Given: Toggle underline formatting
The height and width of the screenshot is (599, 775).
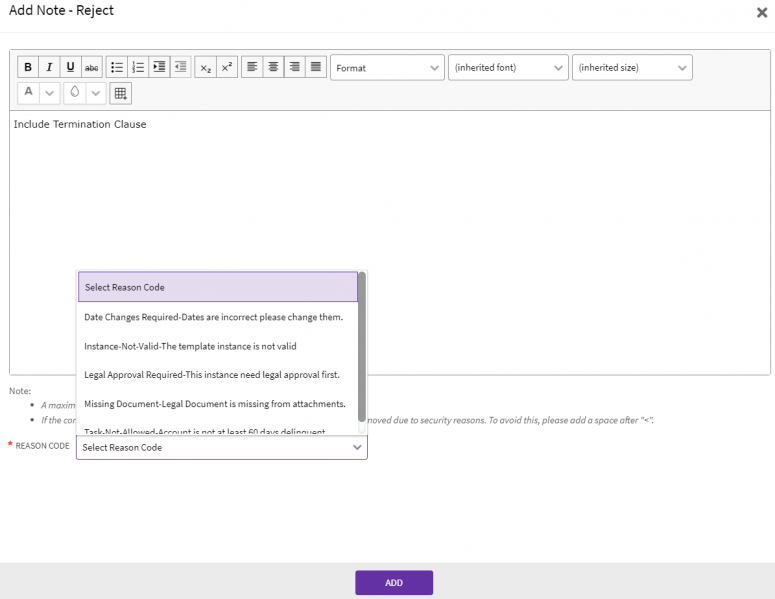Looking at the screenshot, I should (x=70, y=68).
